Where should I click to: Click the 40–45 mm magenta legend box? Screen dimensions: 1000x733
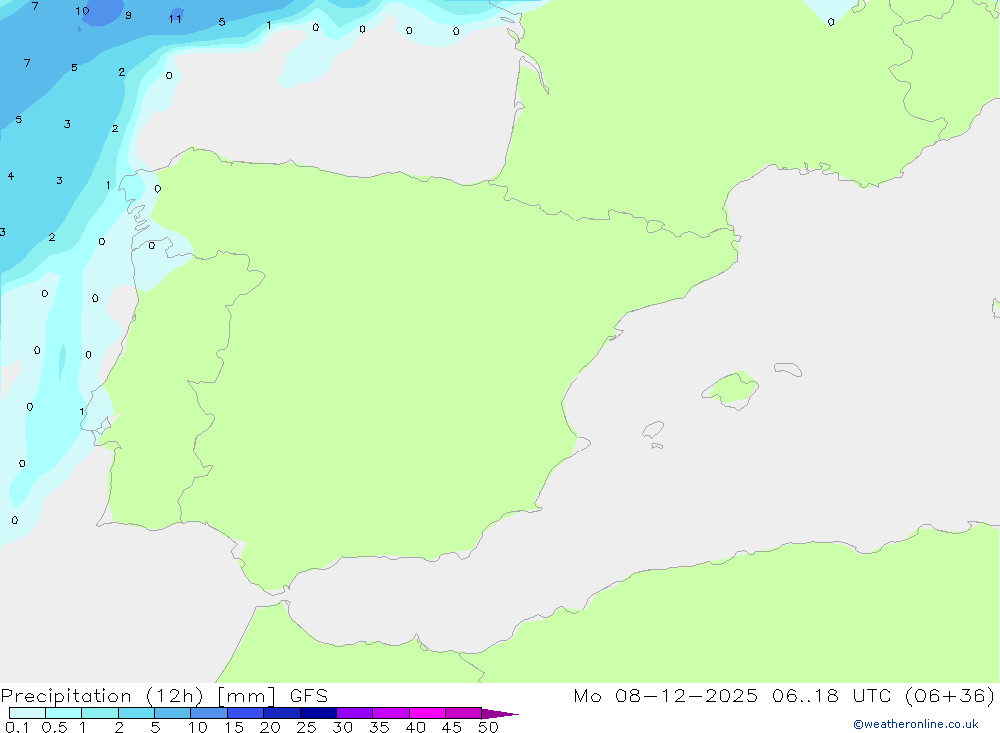[x=427, y=713]
